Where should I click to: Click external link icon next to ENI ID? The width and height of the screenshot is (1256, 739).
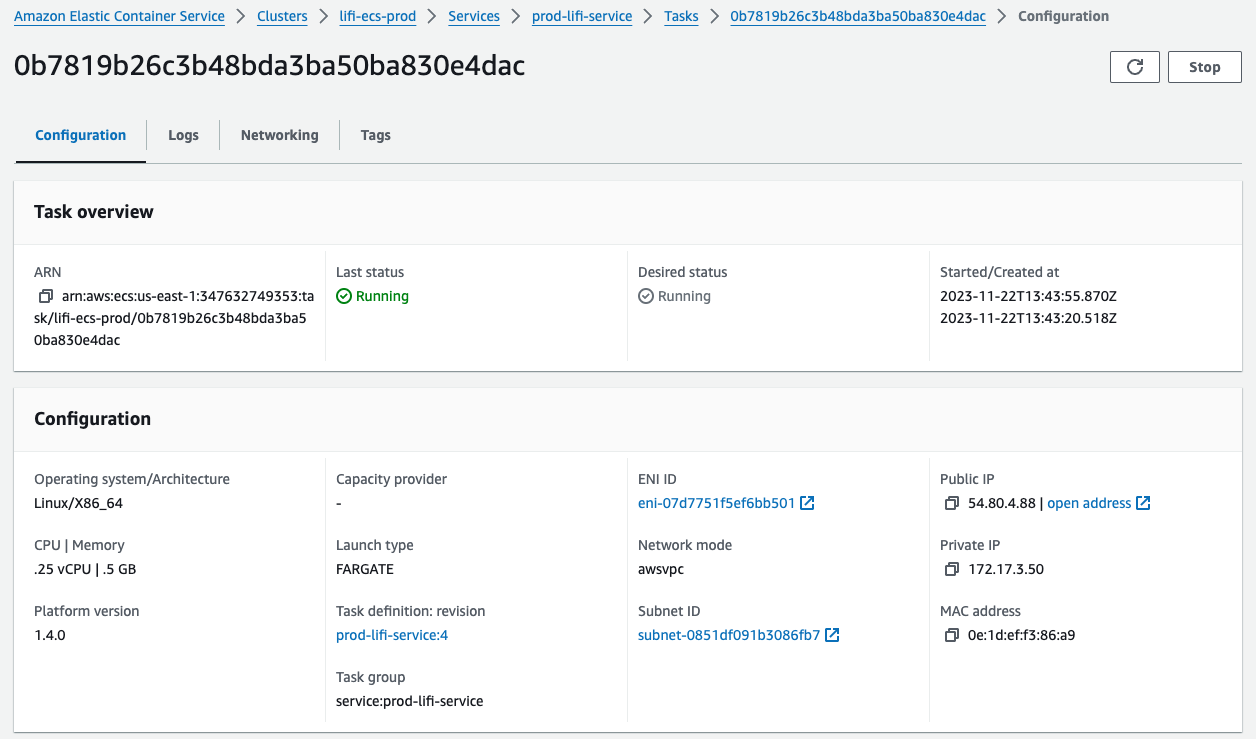[807, 503]
